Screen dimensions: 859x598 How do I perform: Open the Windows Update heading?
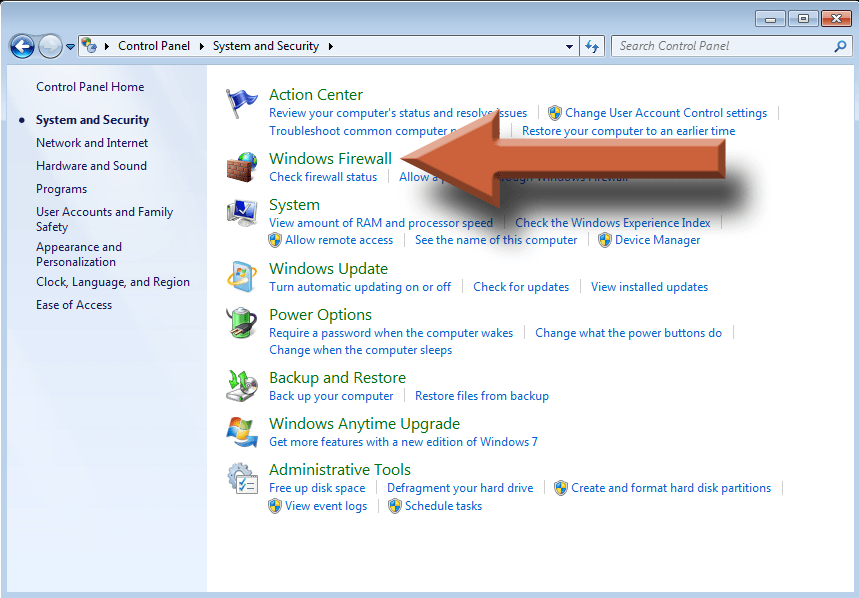[x=328, y=269]
